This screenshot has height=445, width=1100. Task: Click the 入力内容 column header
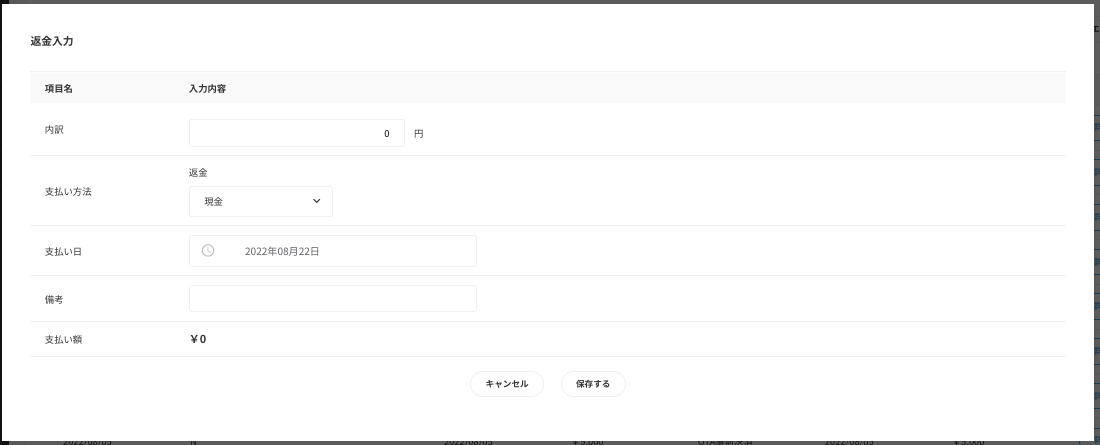pos(207,88)
